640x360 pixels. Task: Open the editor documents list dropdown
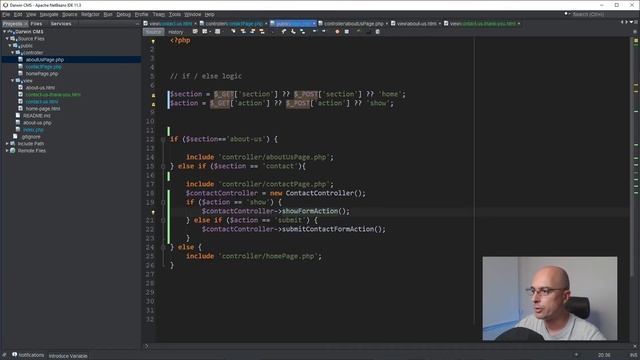pos(631,22)
